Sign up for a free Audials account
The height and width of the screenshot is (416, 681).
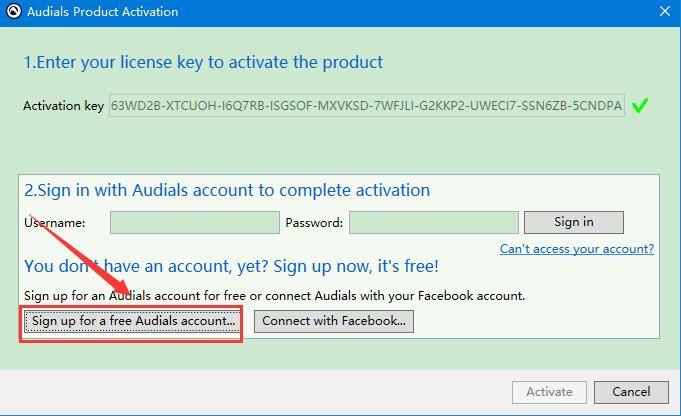[x=134, y=321]
